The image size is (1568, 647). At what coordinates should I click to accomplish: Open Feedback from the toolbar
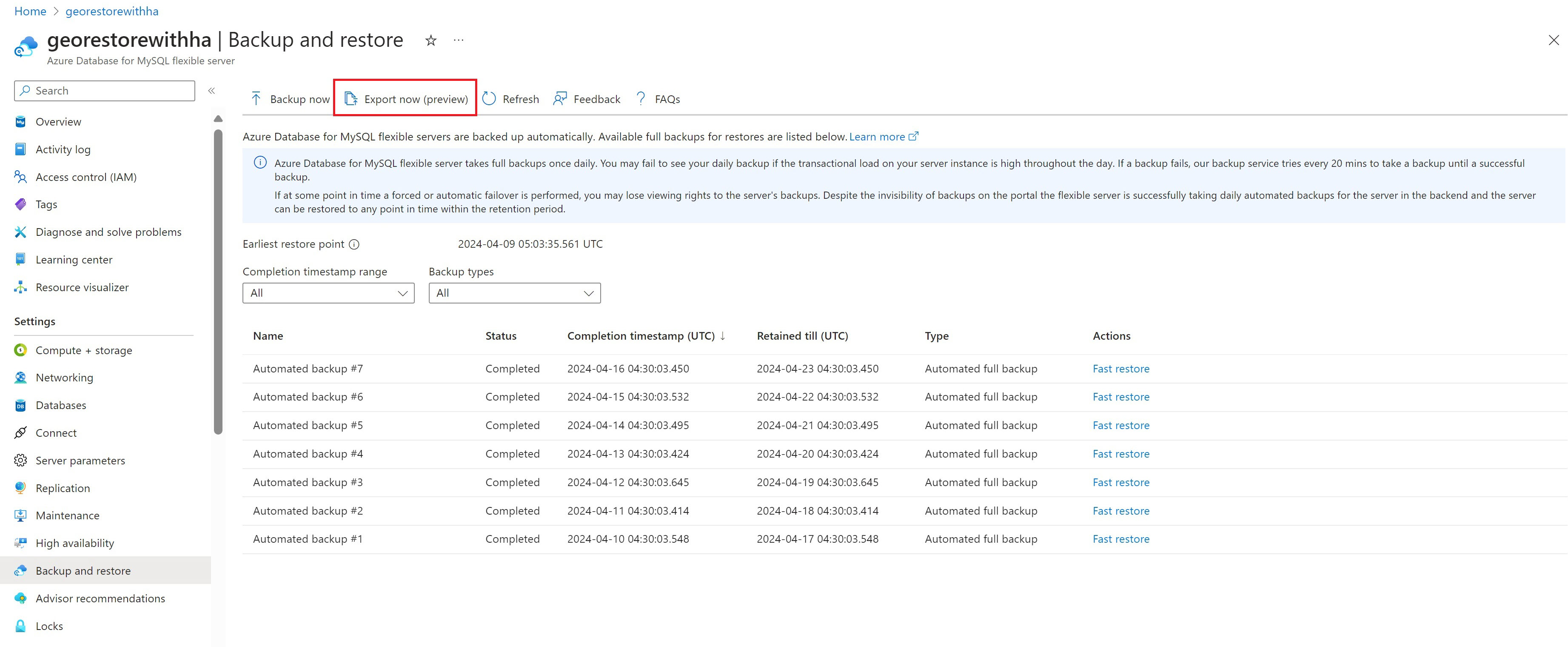coord(586,99)
